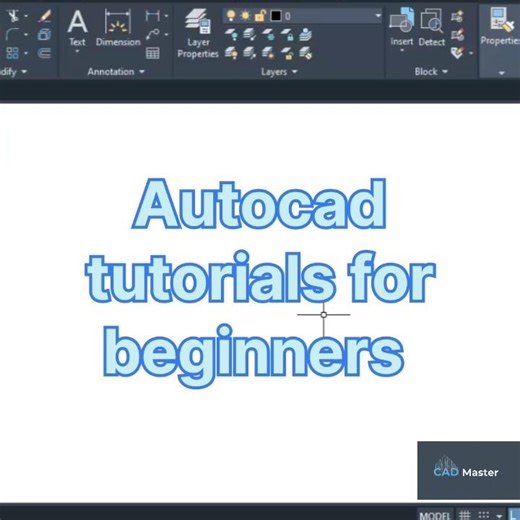Toggle layer 0 padlock in layer list
This screenshot has width=520, height=520.
click(x=260, y=15)
